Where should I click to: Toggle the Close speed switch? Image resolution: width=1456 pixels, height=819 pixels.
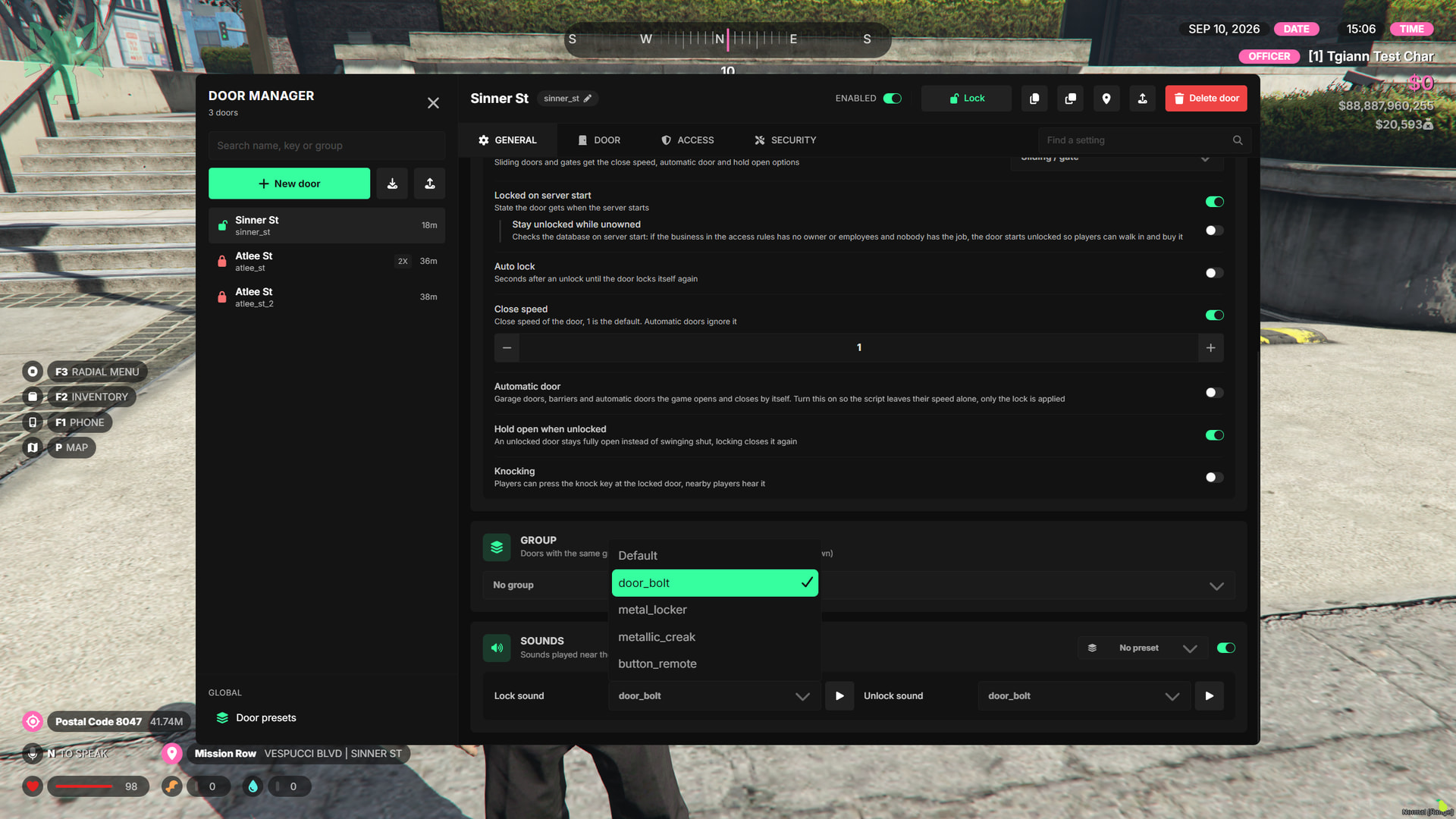click(1215, 315)
